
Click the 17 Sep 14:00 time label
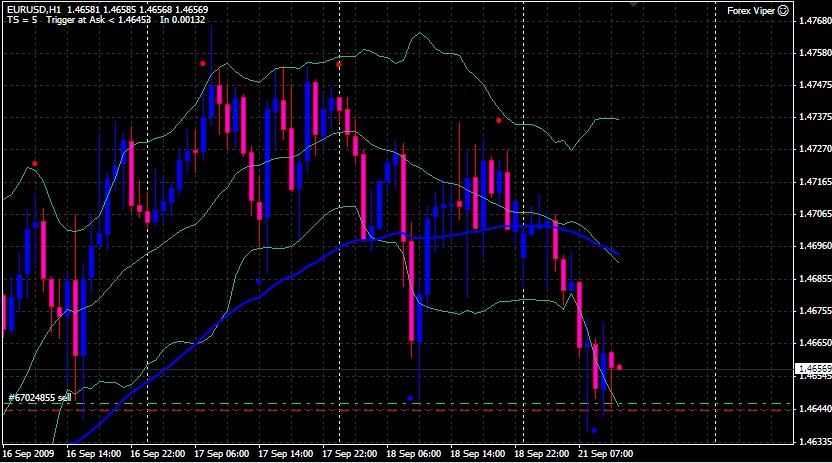(x=285, y=454)
